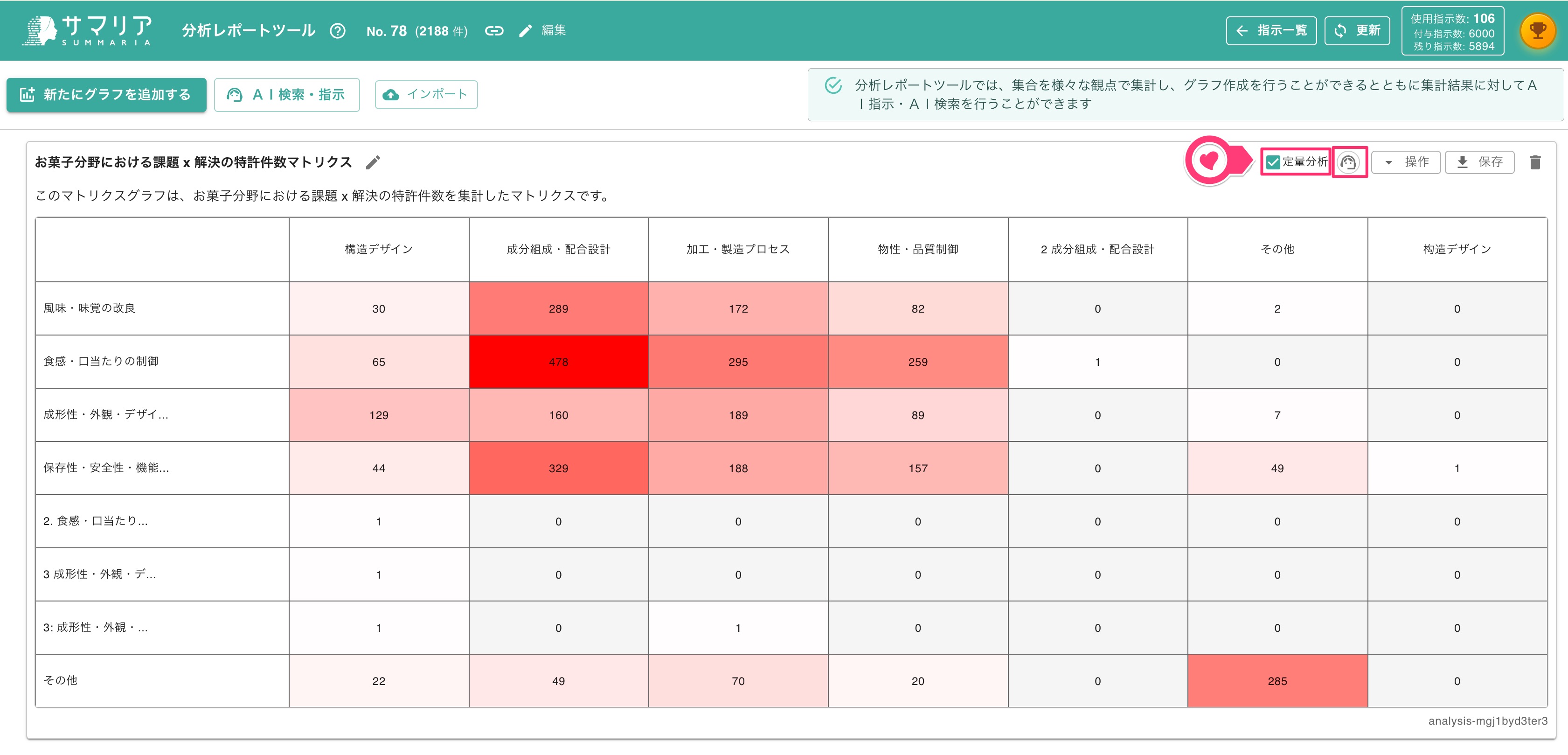
Task: Click 編集 label in header
Action: point(553,30)
